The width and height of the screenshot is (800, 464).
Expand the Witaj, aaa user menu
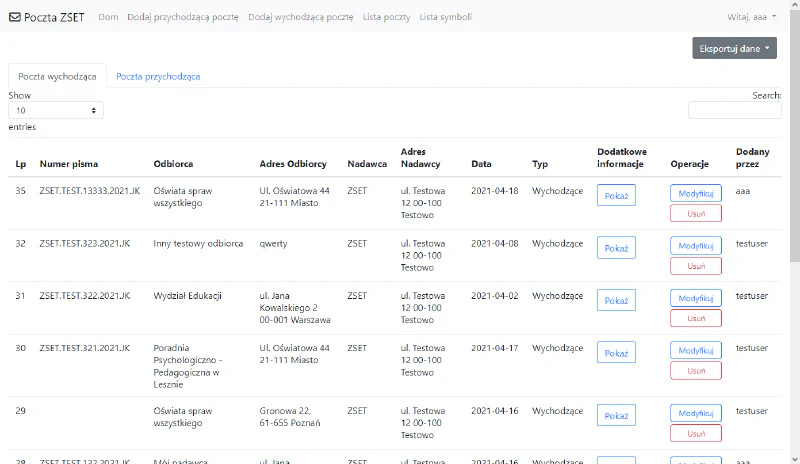point(750,17)
